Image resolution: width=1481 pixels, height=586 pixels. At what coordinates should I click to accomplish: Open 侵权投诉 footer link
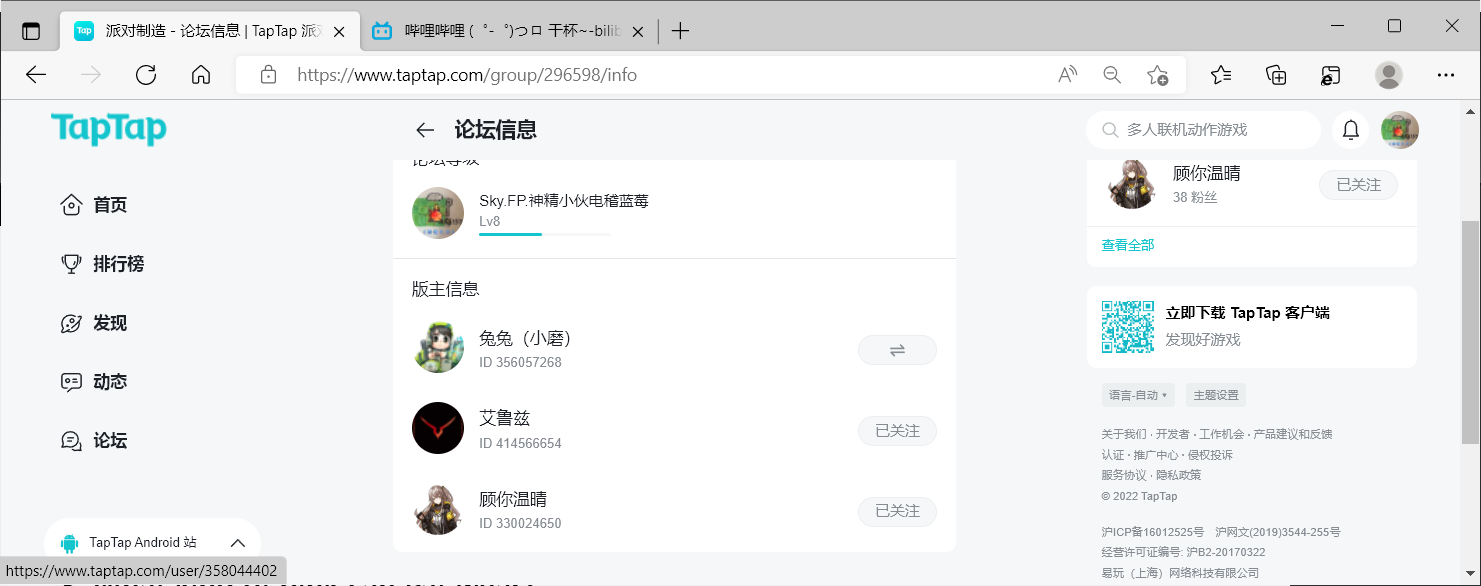(x=1211, y=455)
